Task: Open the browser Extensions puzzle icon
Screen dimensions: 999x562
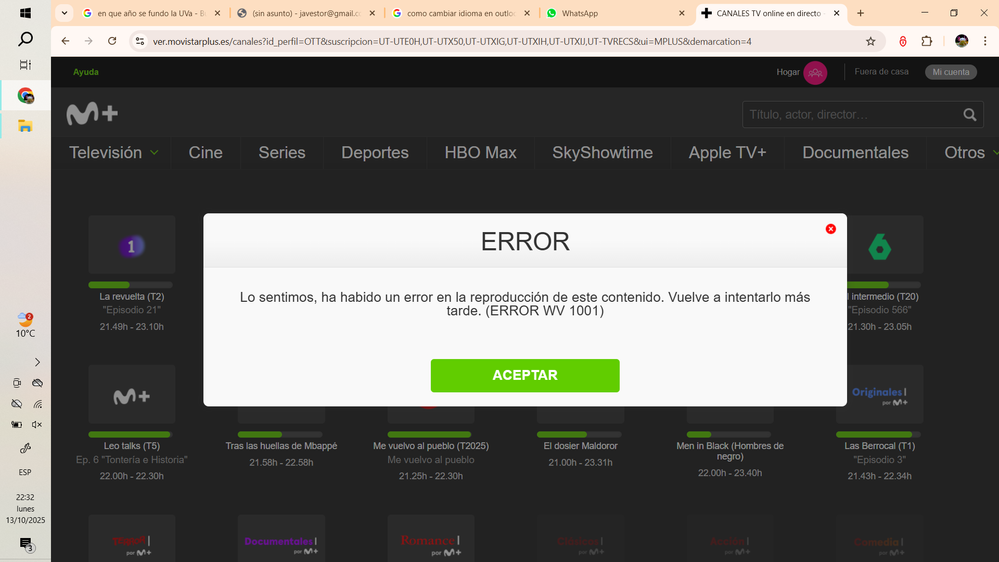Action: pos(926,41)
